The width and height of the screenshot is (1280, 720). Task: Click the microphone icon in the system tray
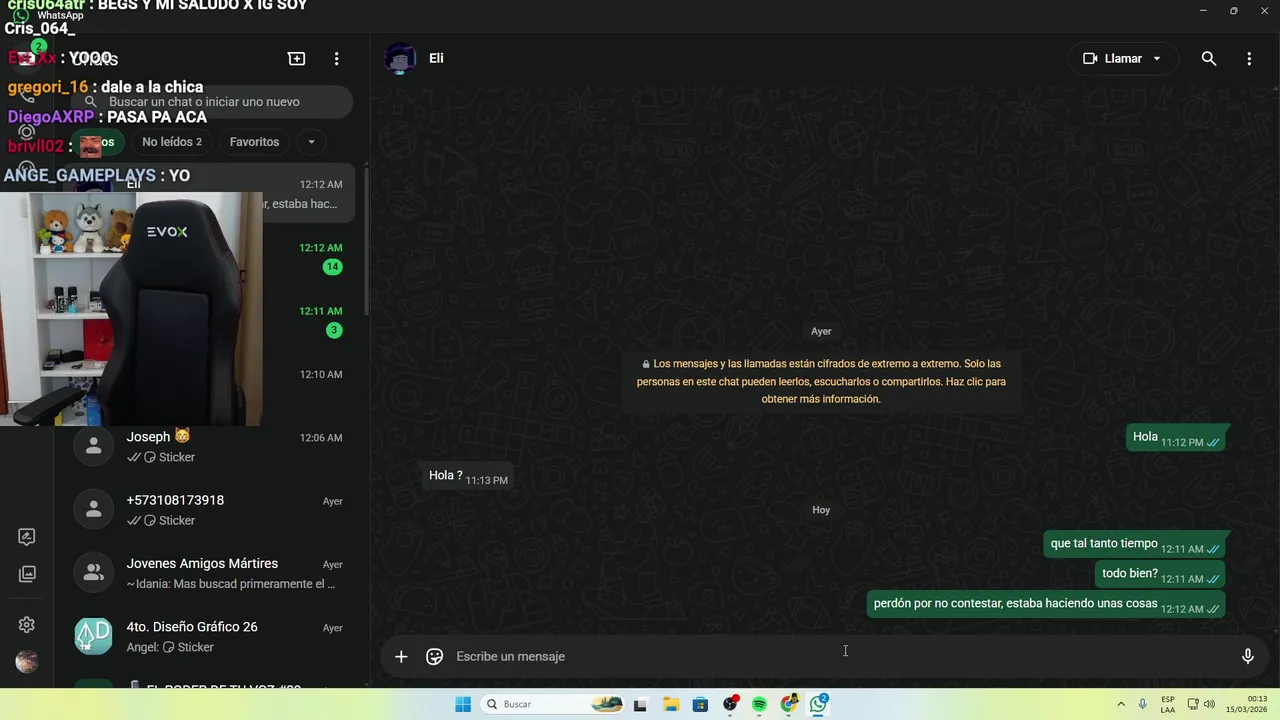(x=1143, y=704)
